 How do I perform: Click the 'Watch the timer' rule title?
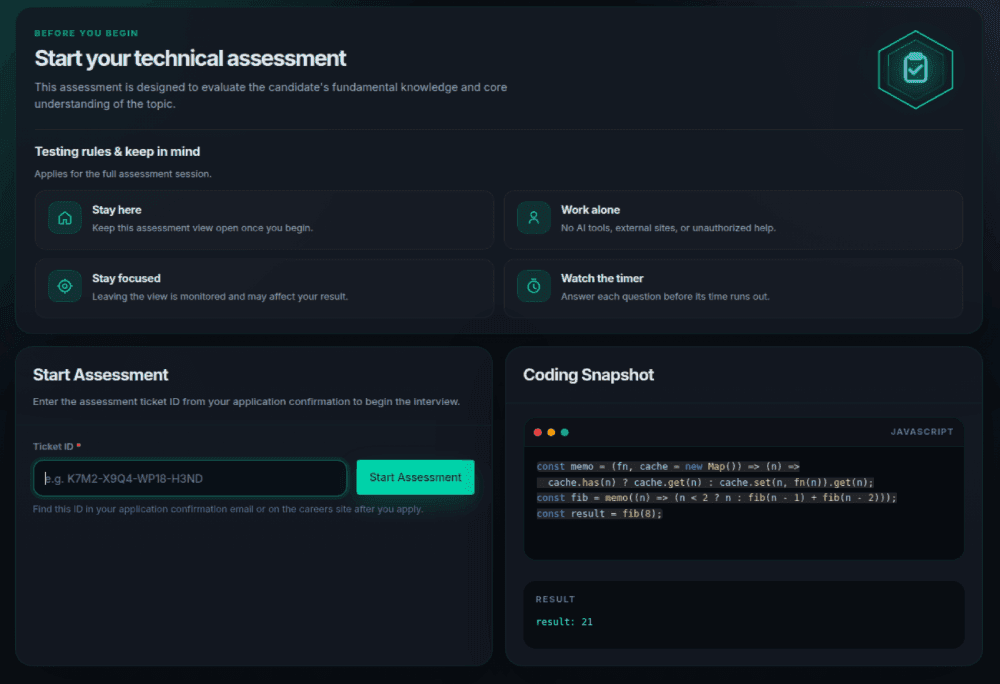click(x=602, y=278)
